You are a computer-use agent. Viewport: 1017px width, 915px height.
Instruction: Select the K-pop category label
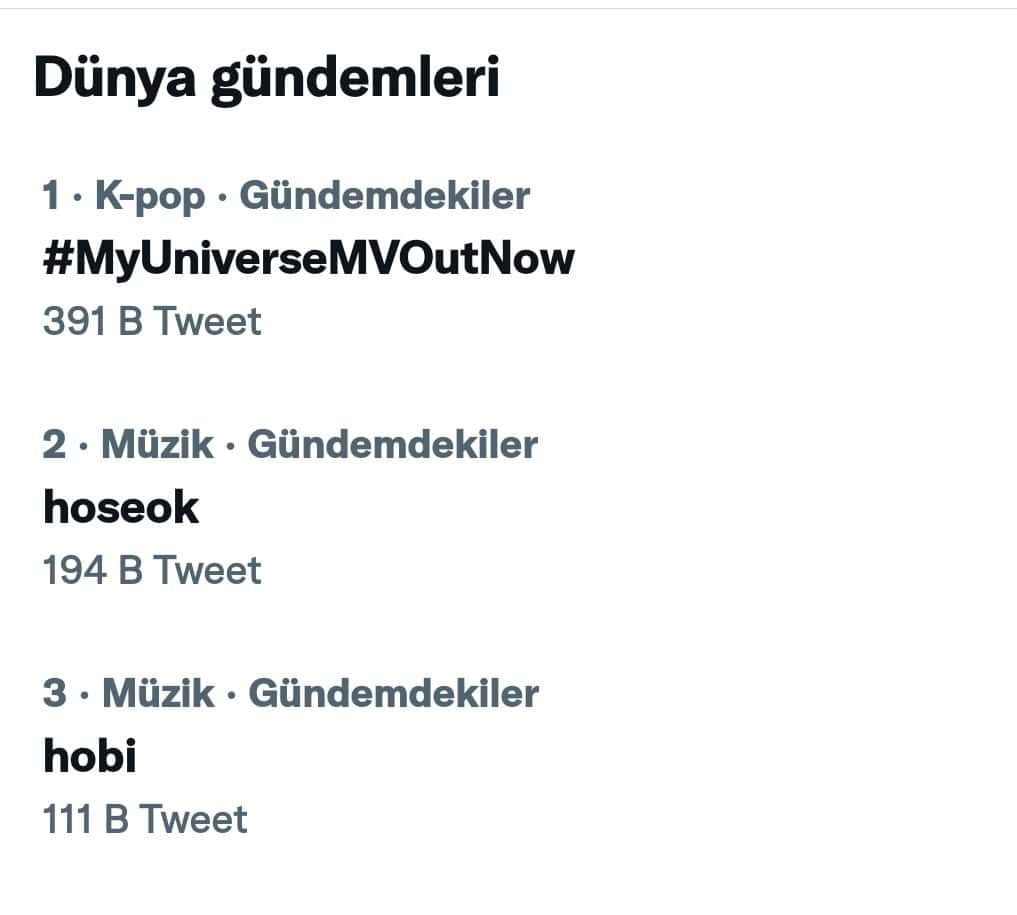pos(150,196)
